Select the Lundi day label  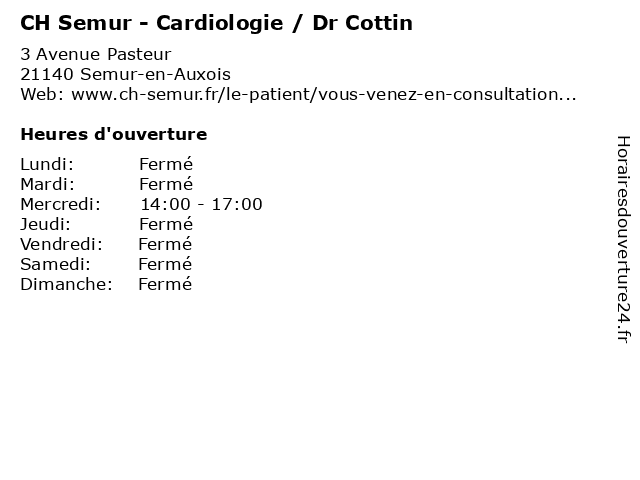point(47,164)
